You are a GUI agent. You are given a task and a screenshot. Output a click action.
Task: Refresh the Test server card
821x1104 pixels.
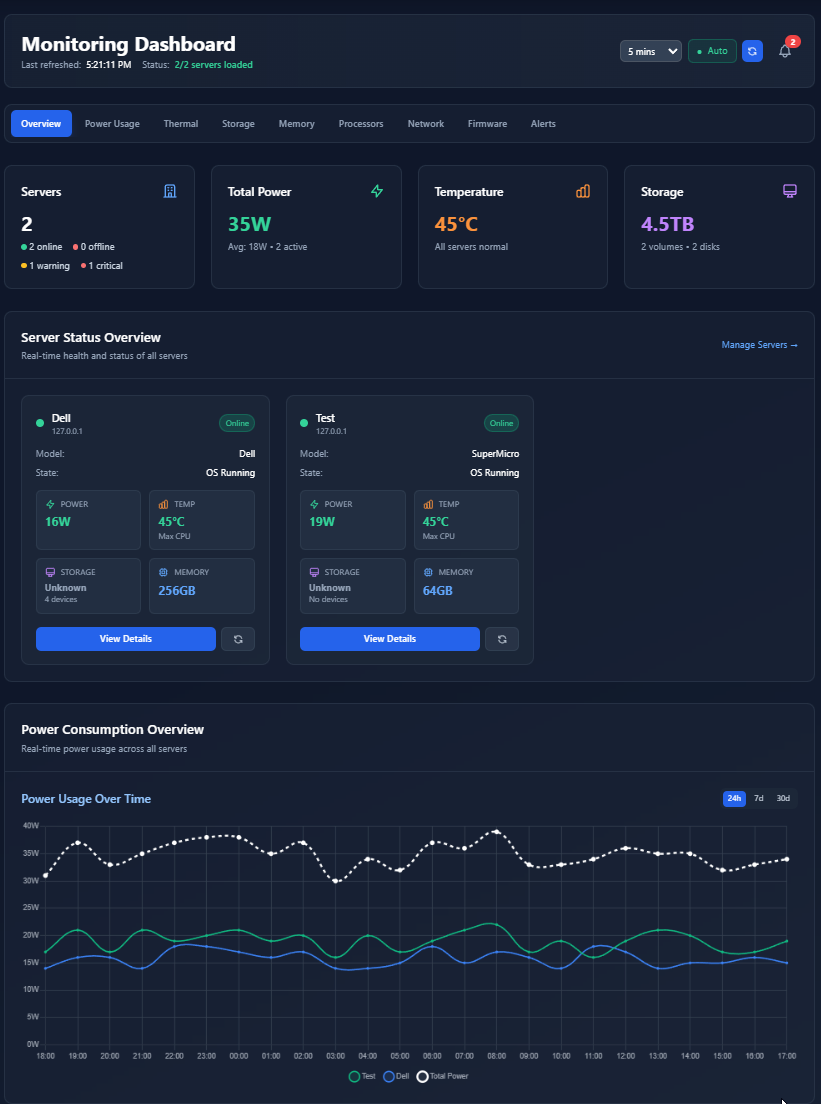502,639
